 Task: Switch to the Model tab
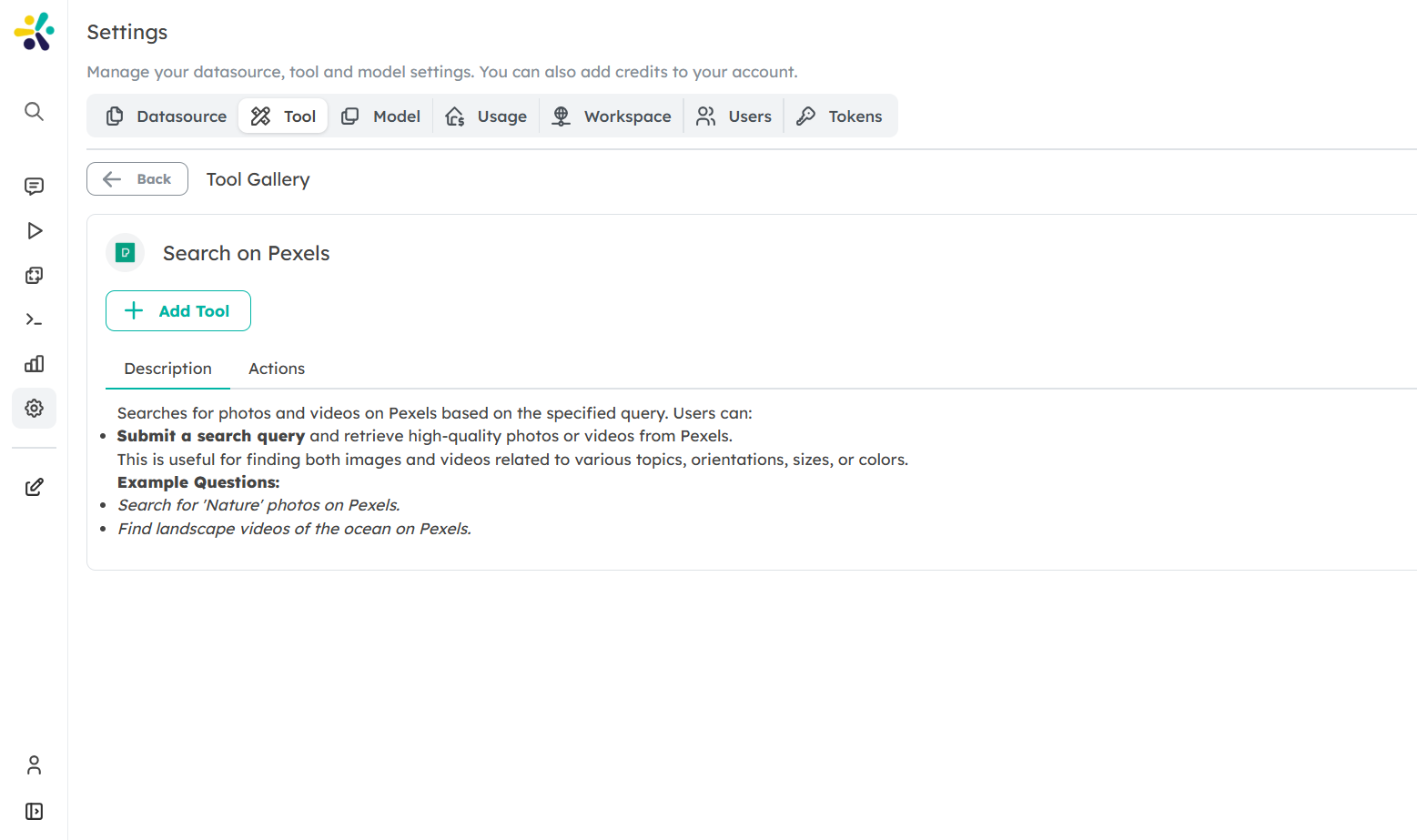tap(380, 116)
